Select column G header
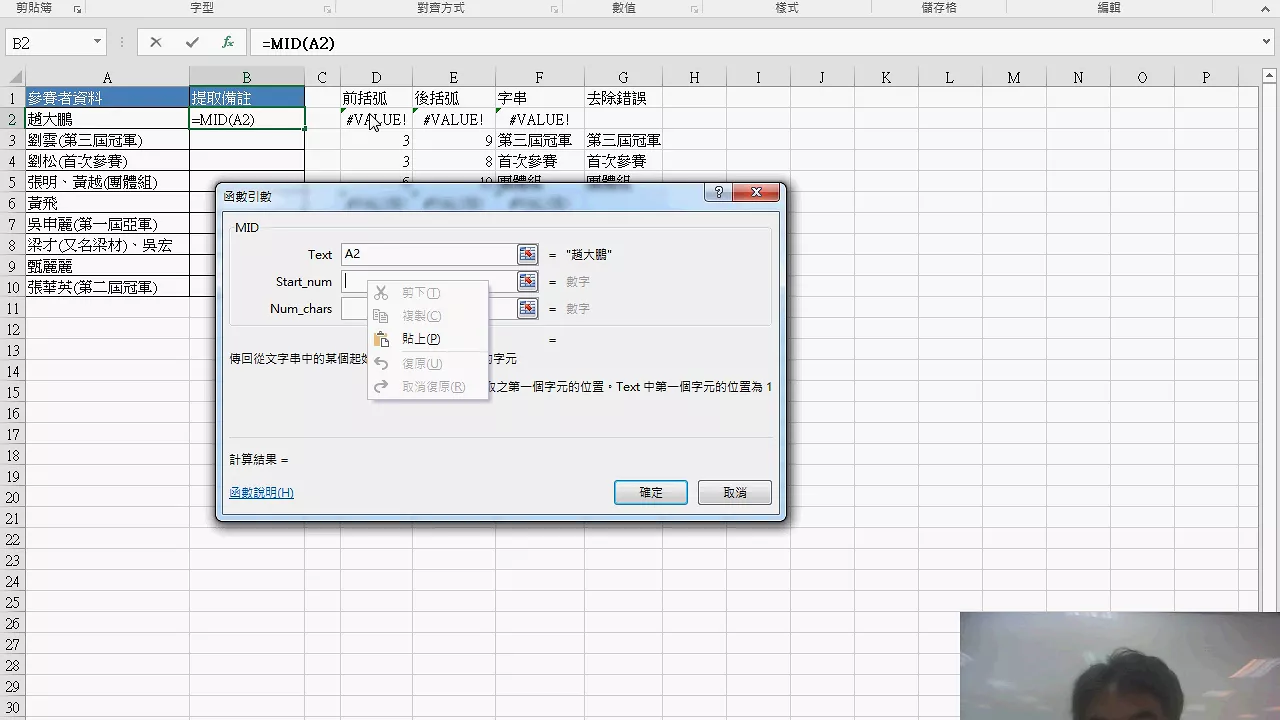Viewport: 1280px width, 720px height. 623,77
